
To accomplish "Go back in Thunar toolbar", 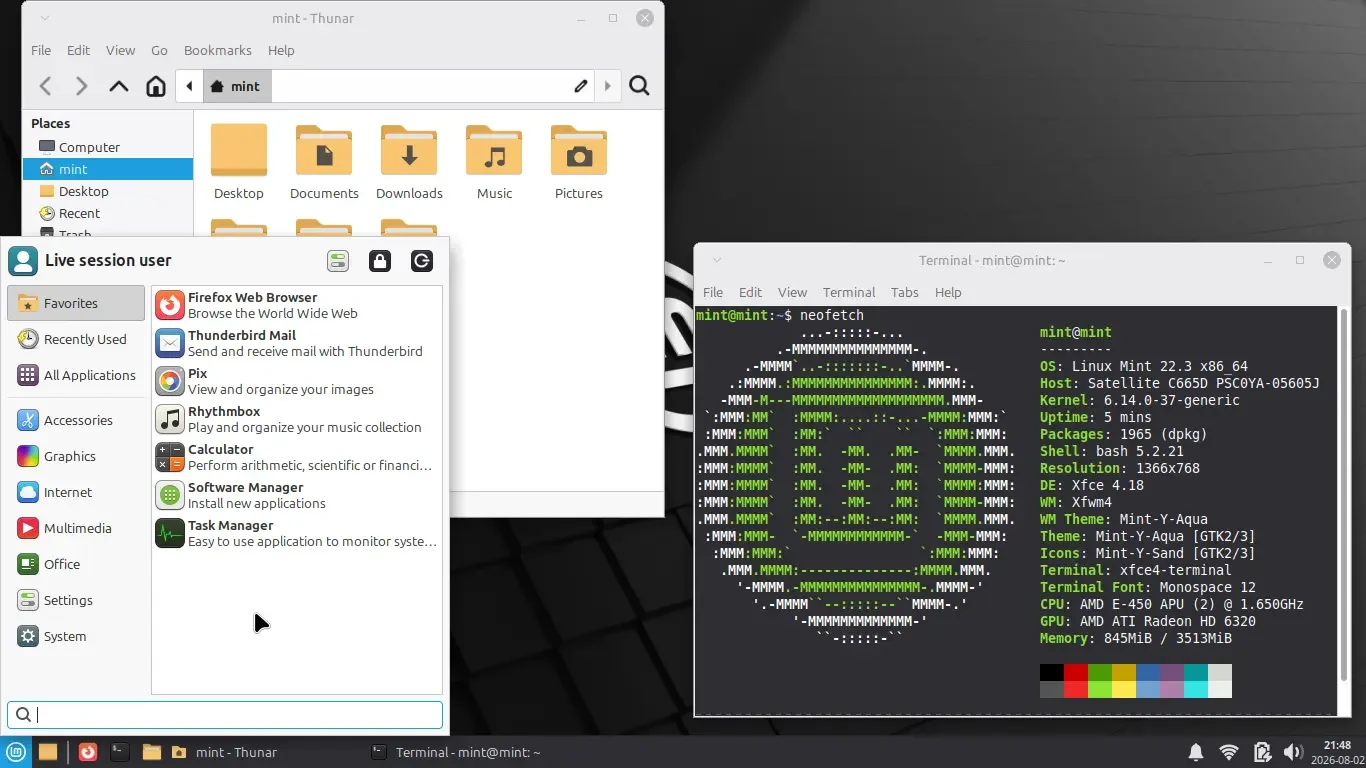I will [45, 86].
